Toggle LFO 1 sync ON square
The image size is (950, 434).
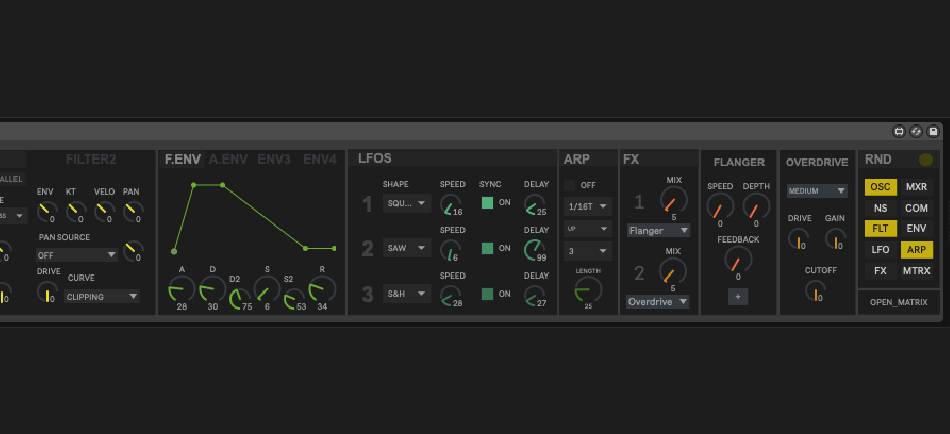click(x=487, y=202)
